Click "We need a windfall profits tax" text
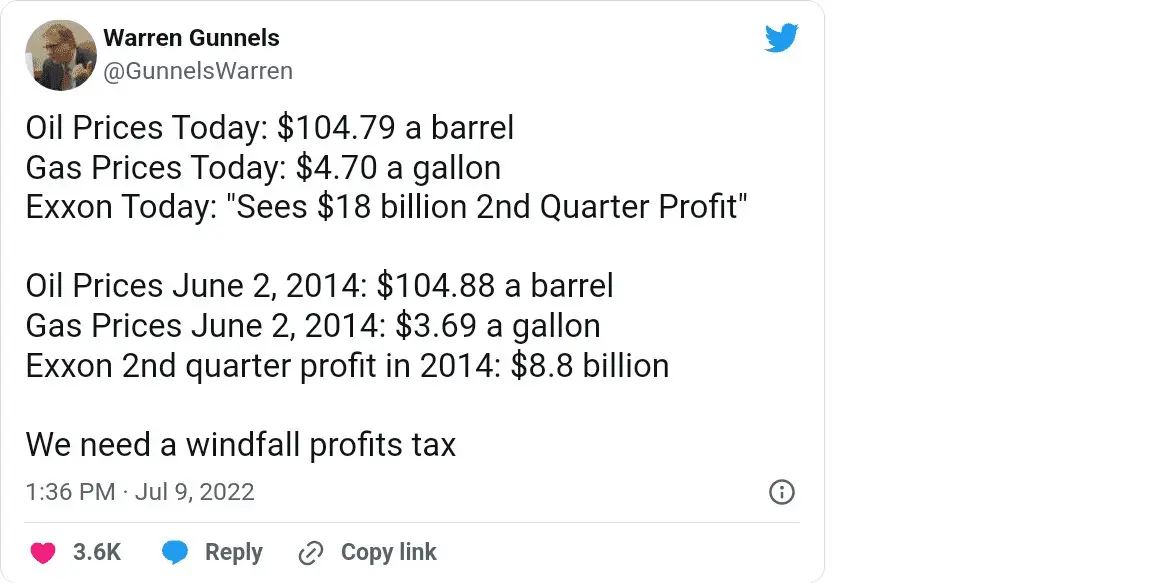Screen dimensions: 1152x583 [240, 445]
